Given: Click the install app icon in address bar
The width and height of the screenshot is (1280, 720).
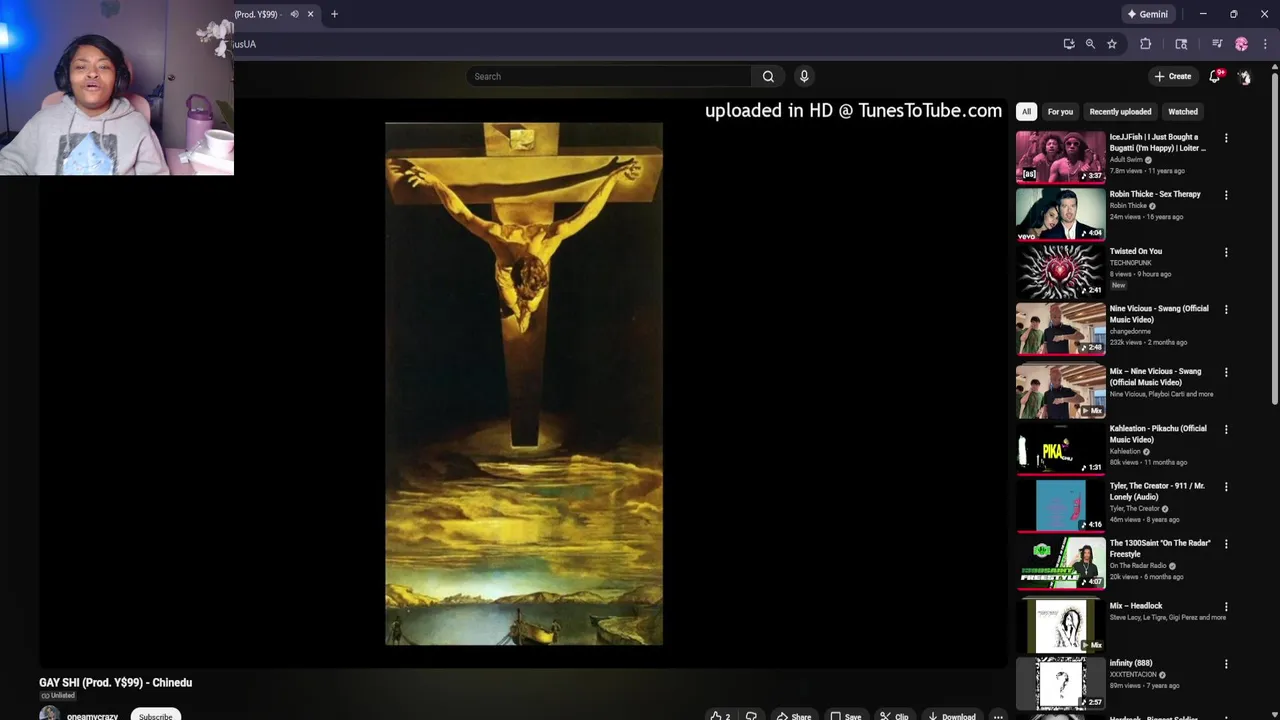Looking at the screenshot, I should point(1069,44).
